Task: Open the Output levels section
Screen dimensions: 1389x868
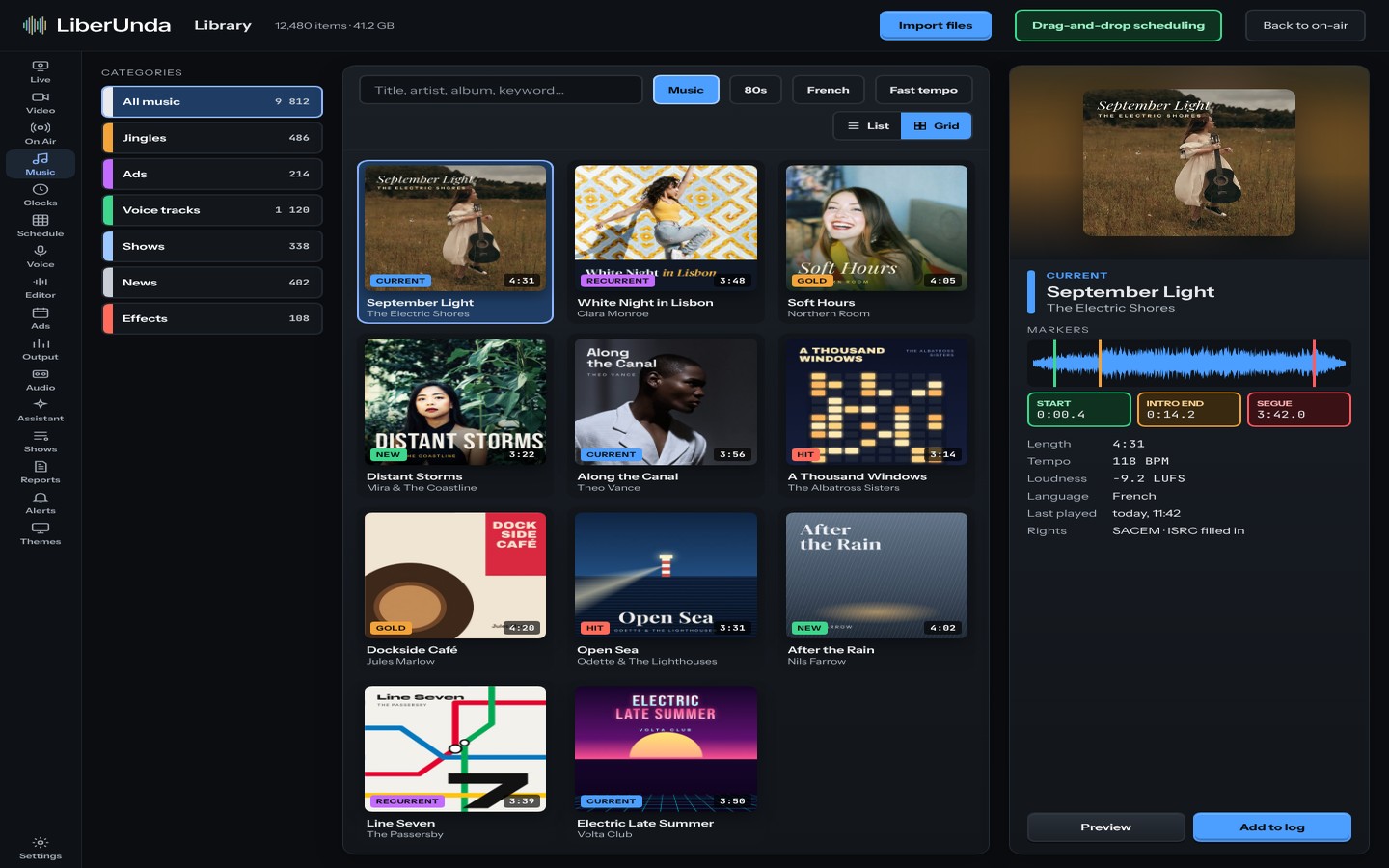Action: [41, 349]
